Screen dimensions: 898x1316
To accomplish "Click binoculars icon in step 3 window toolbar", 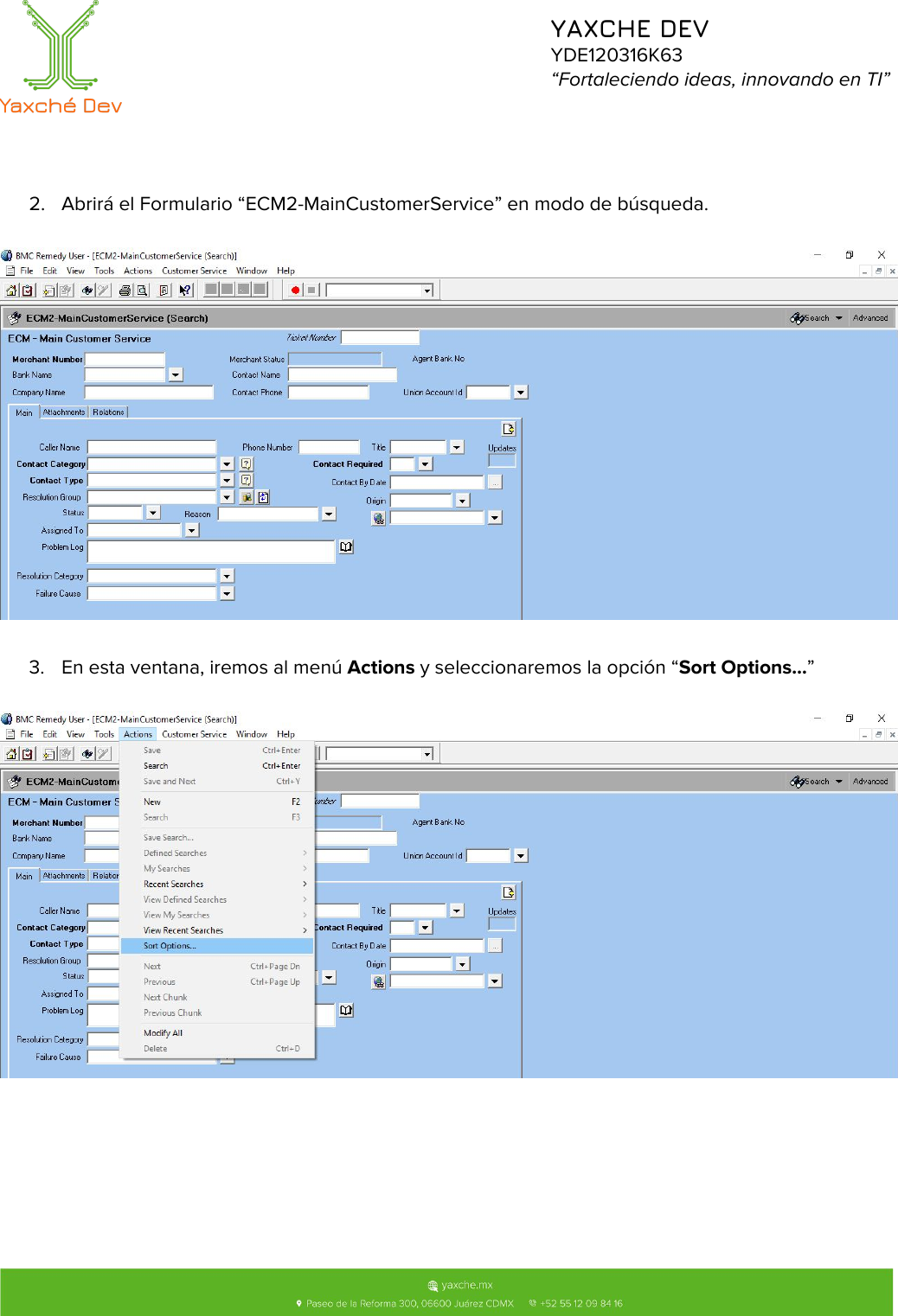I will point(87,754).
